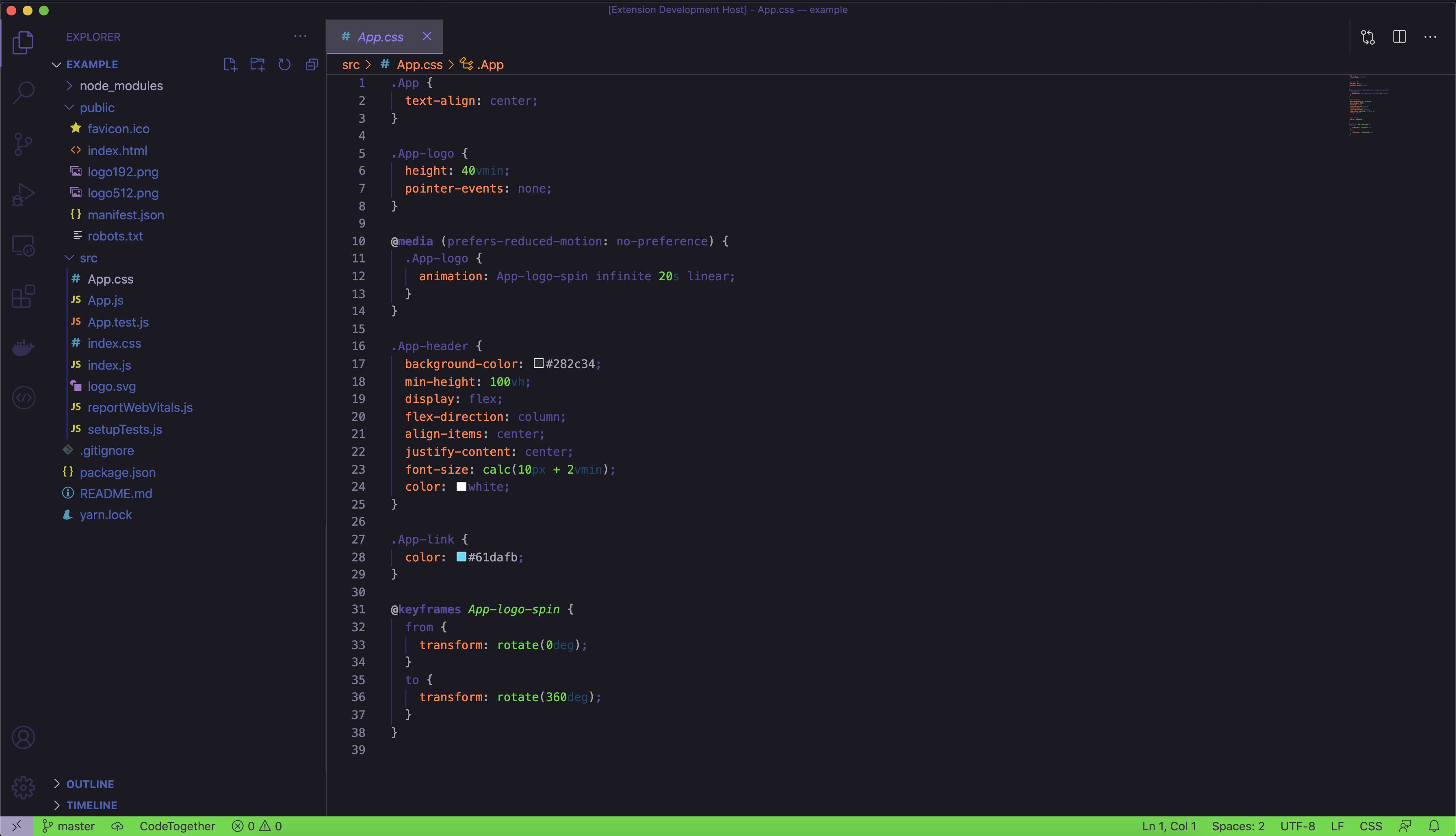This screenshot has height=836, width=1456.
Task: Expand the OUTLINE section
Action: pyautogui.click(x=89, y=784)
